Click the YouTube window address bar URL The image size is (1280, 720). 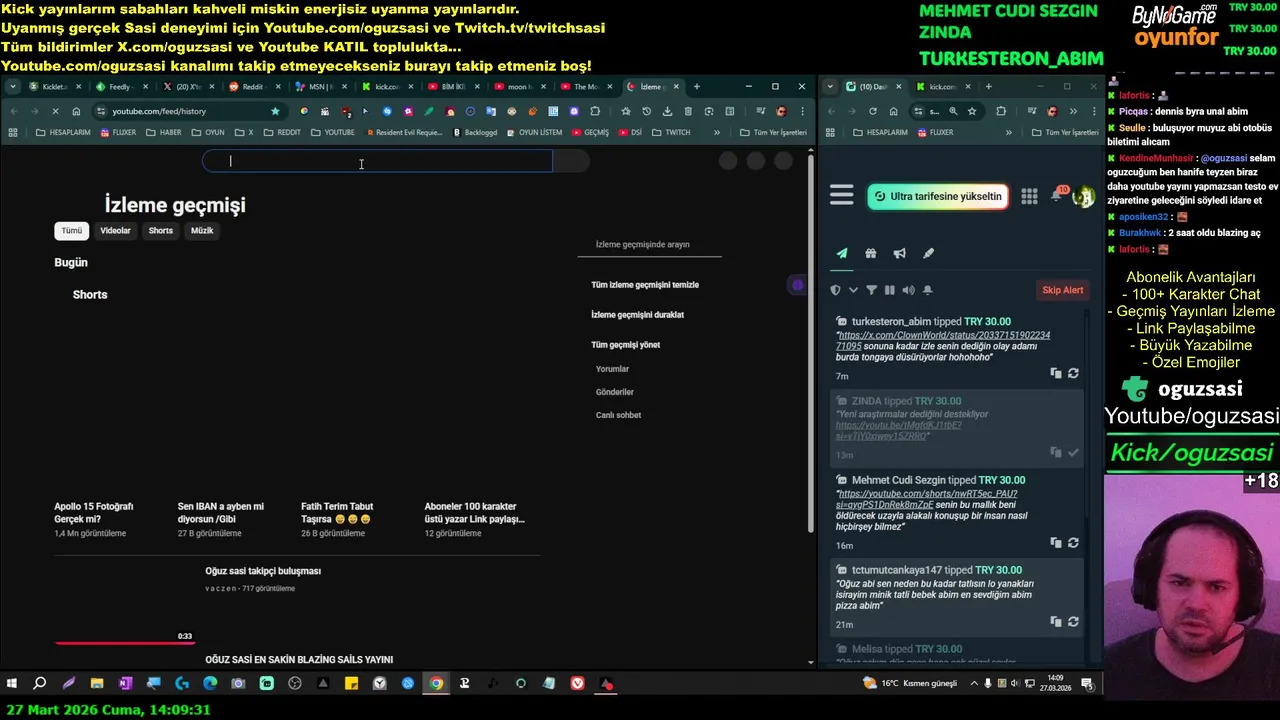(159, 111)
